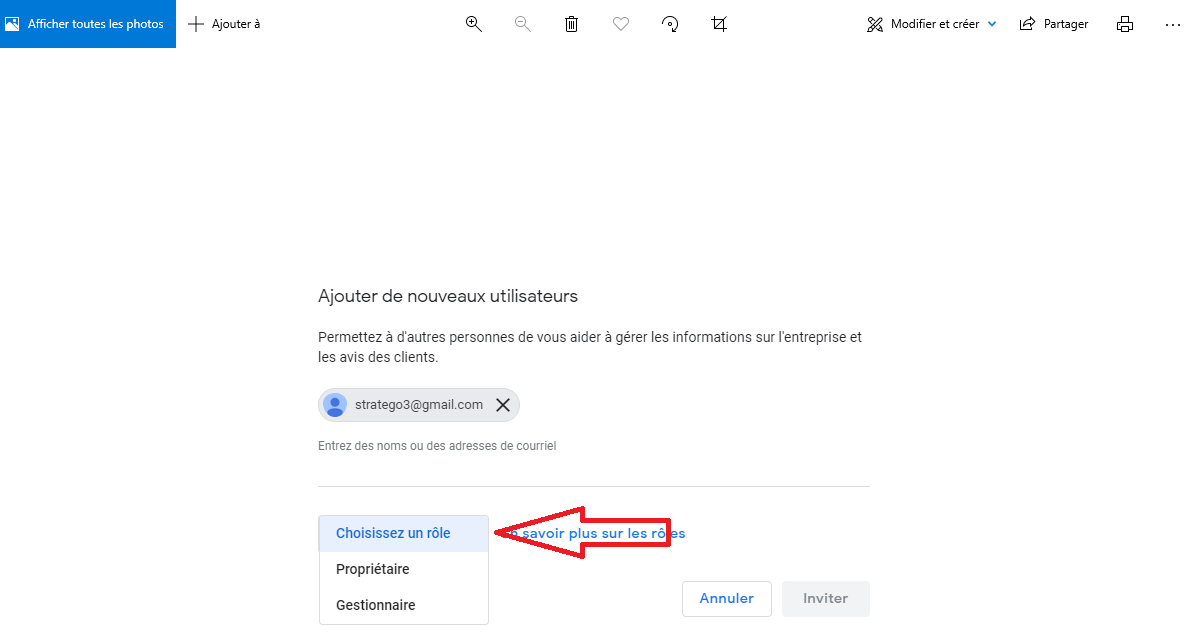This screenshot has height=644, width=1185.
Task: Choose the Gestionnaire role
Action: point(404,605)
